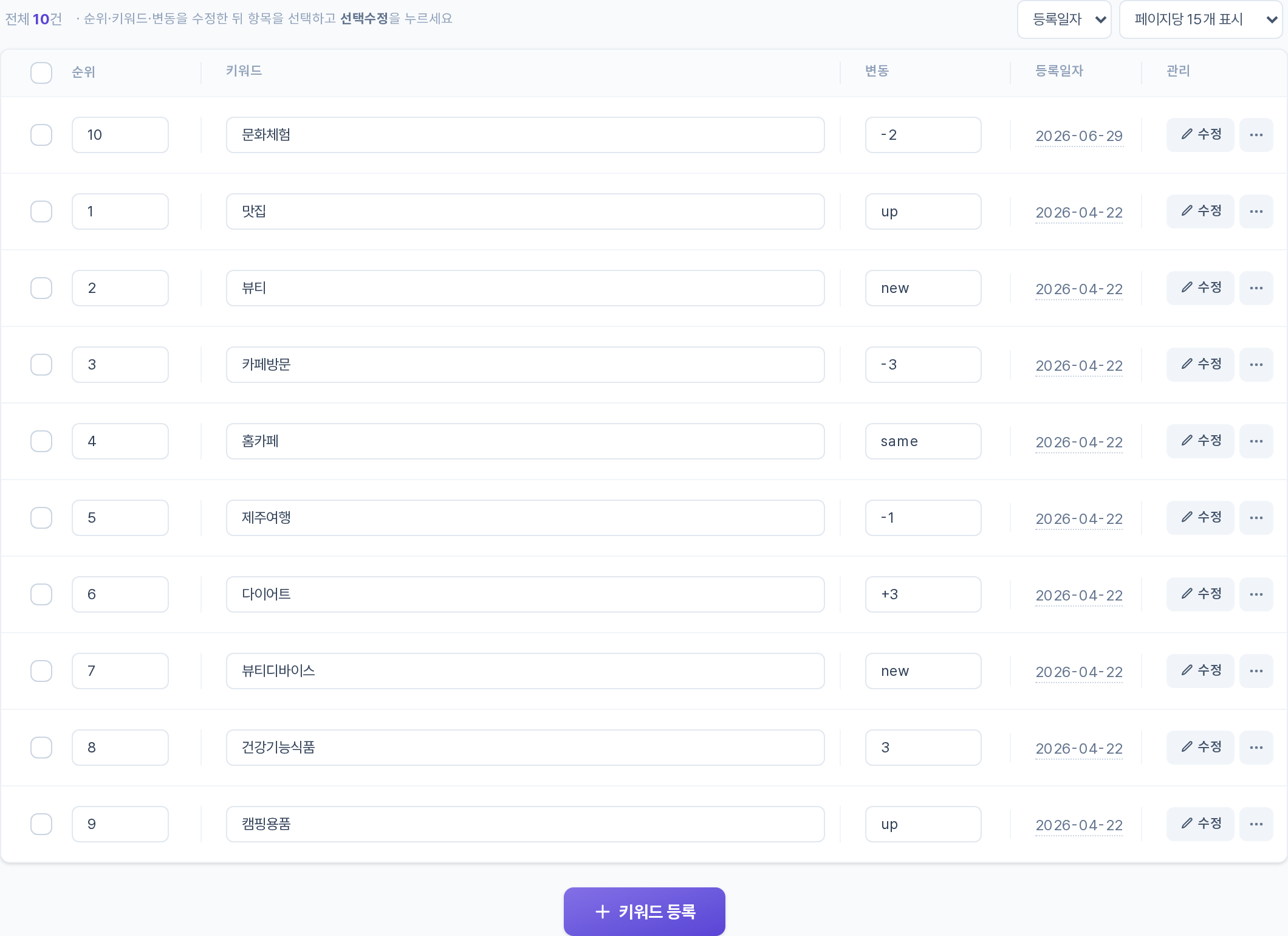Open more options for 카페방문 row
Viewport: 1288px width, 936px height.
pyautogui.click(x=1256, y=365)
